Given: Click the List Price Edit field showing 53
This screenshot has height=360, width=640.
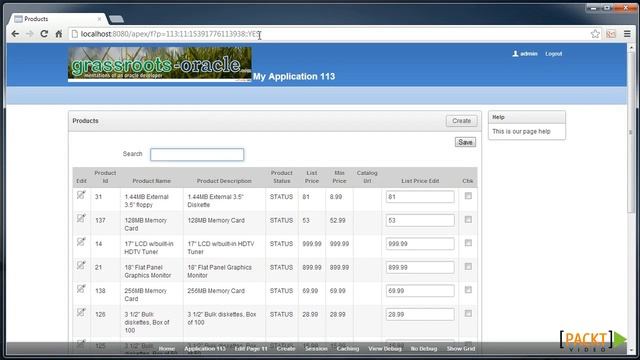Looking at the screenshot, I should (420, 220).
